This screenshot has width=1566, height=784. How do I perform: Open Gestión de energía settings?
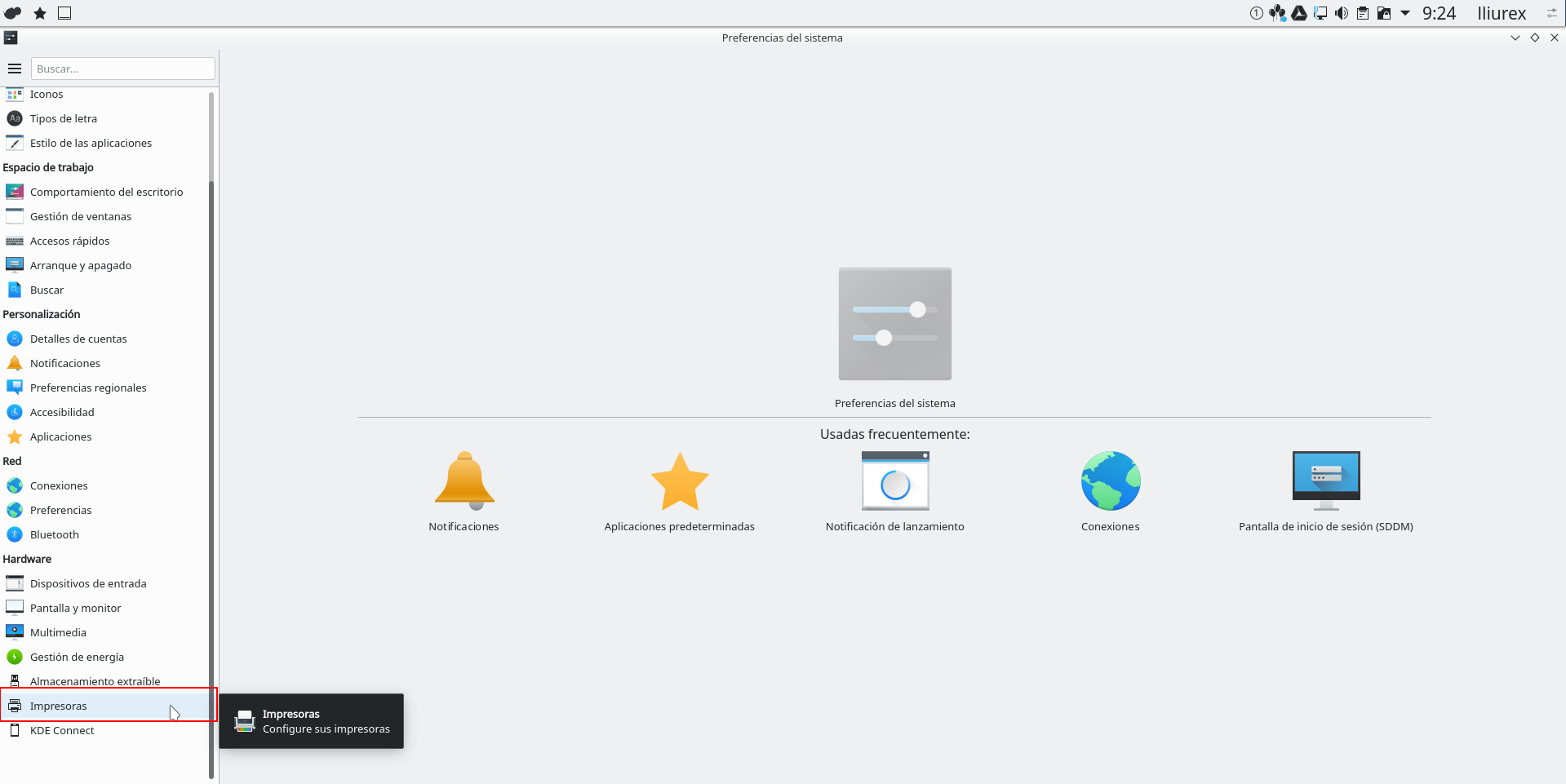(x=77, y=657)
